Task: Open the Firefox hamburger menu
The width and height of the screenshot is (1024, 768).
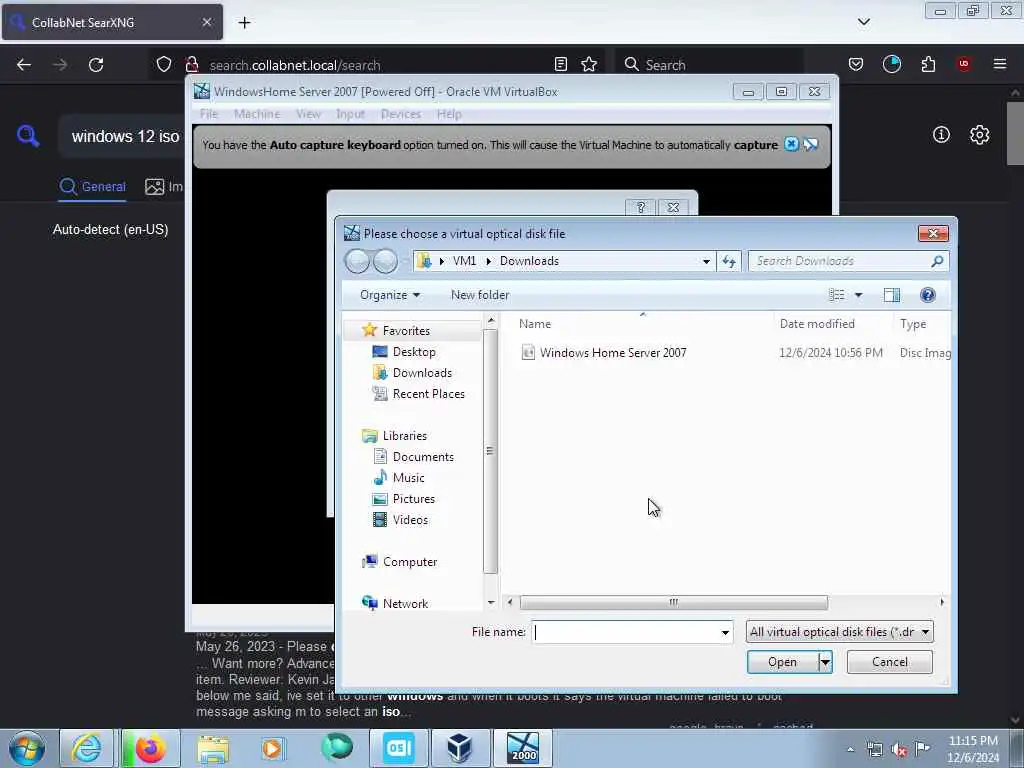Action: pyautogui.click(x=1000, y=64)
